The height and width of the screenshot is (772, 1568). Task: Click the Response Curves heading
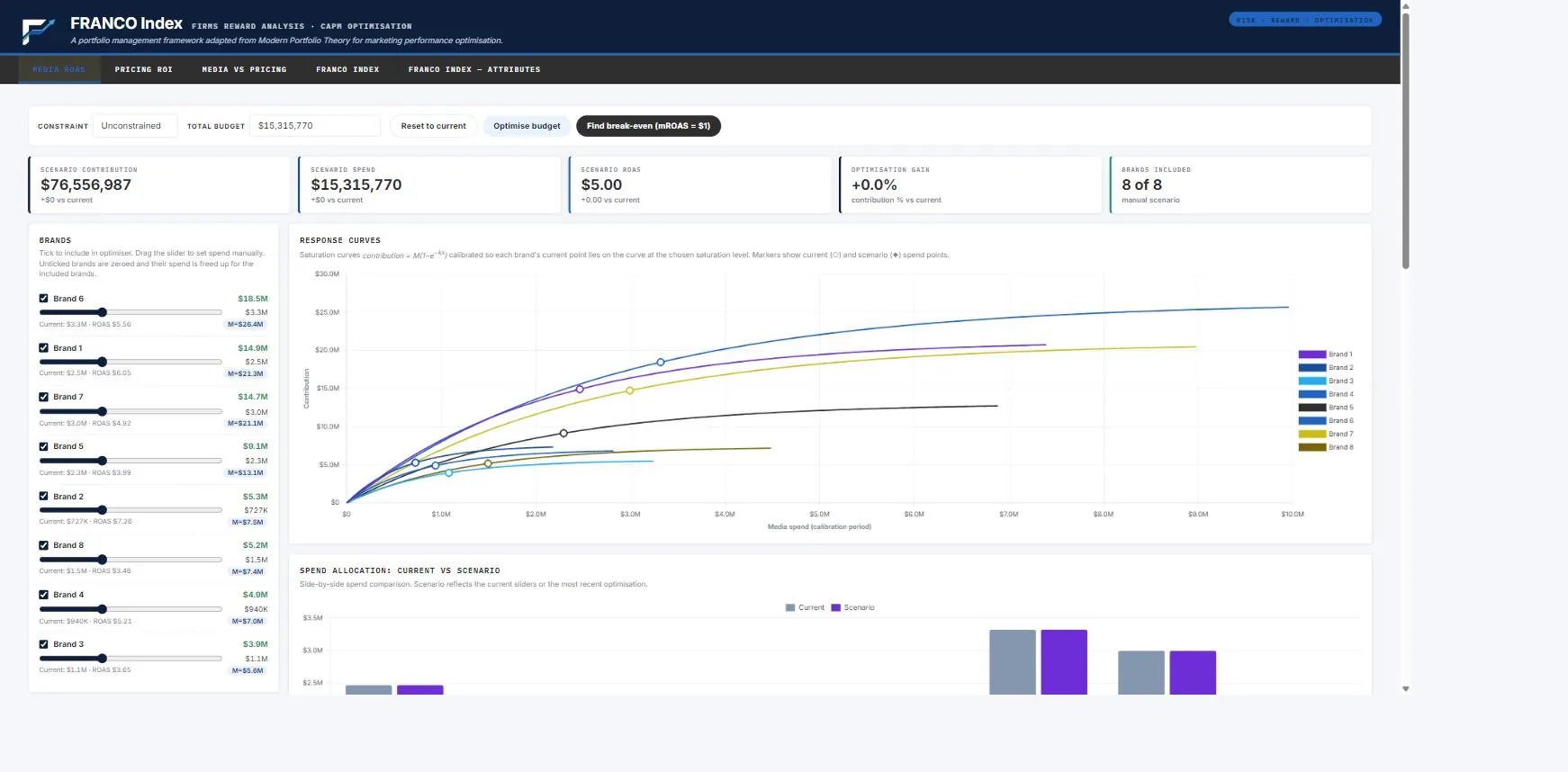[340, 240]
